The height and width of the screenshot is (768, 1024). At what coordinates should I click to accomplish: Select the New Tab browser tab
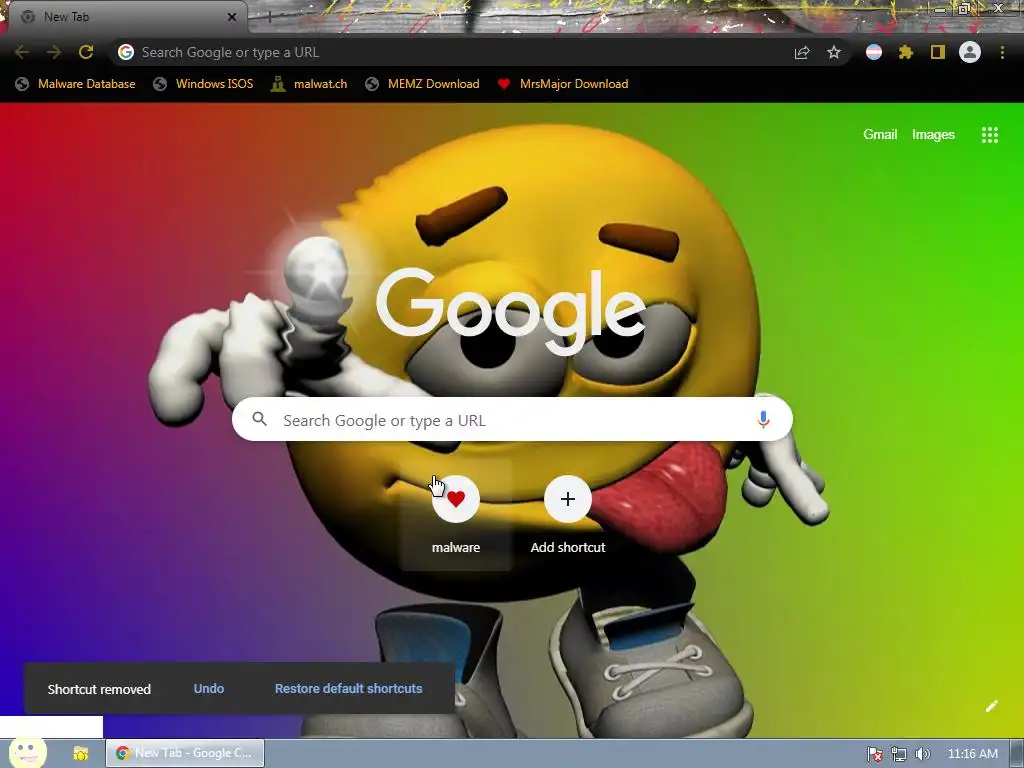click(x=127, y=17)
